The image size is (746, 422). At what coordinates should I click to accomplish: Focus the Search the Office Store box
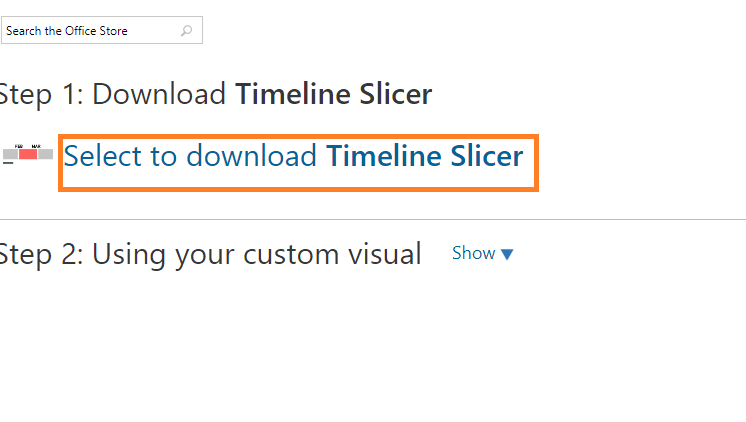coord(90,31)
